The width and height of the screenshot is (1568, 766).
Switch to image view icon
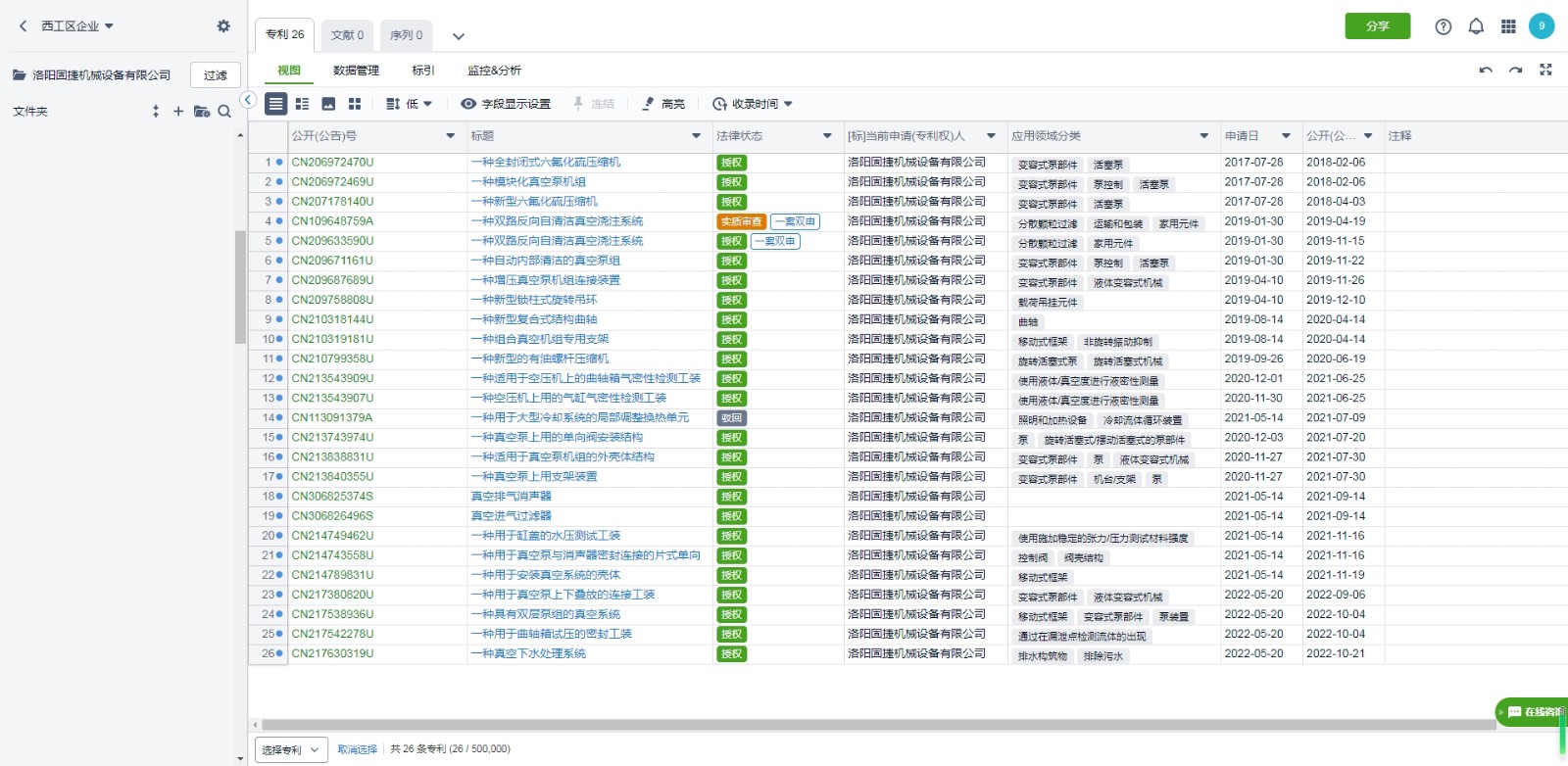click(328, 104)
